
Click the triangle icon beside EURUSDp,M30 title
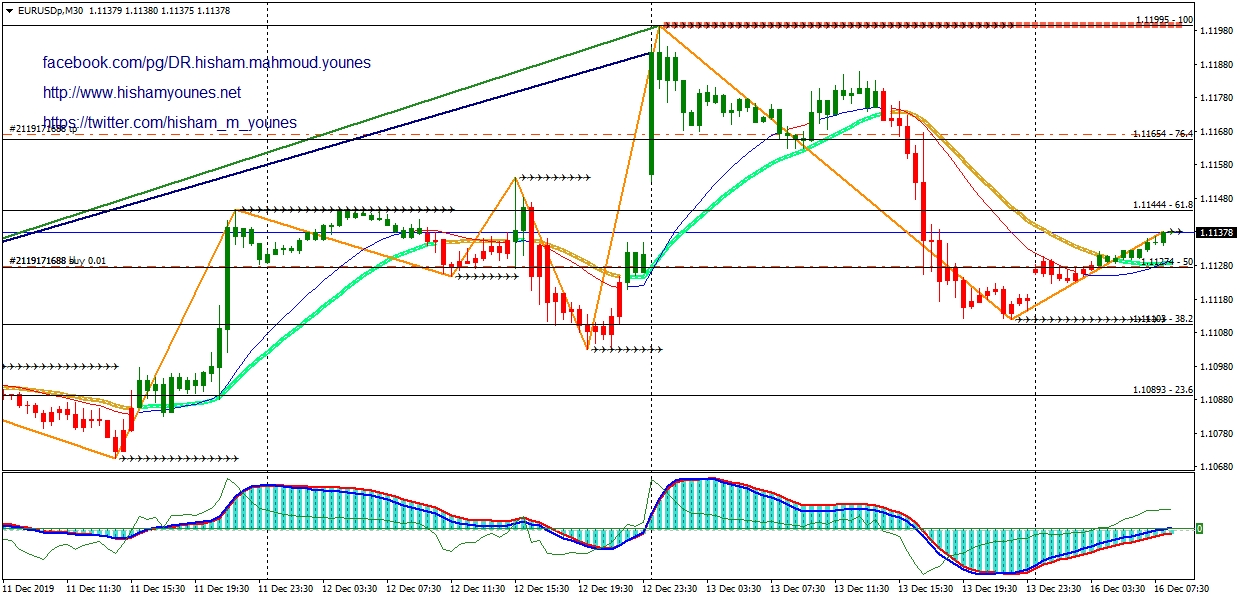[x=9, y=10]
